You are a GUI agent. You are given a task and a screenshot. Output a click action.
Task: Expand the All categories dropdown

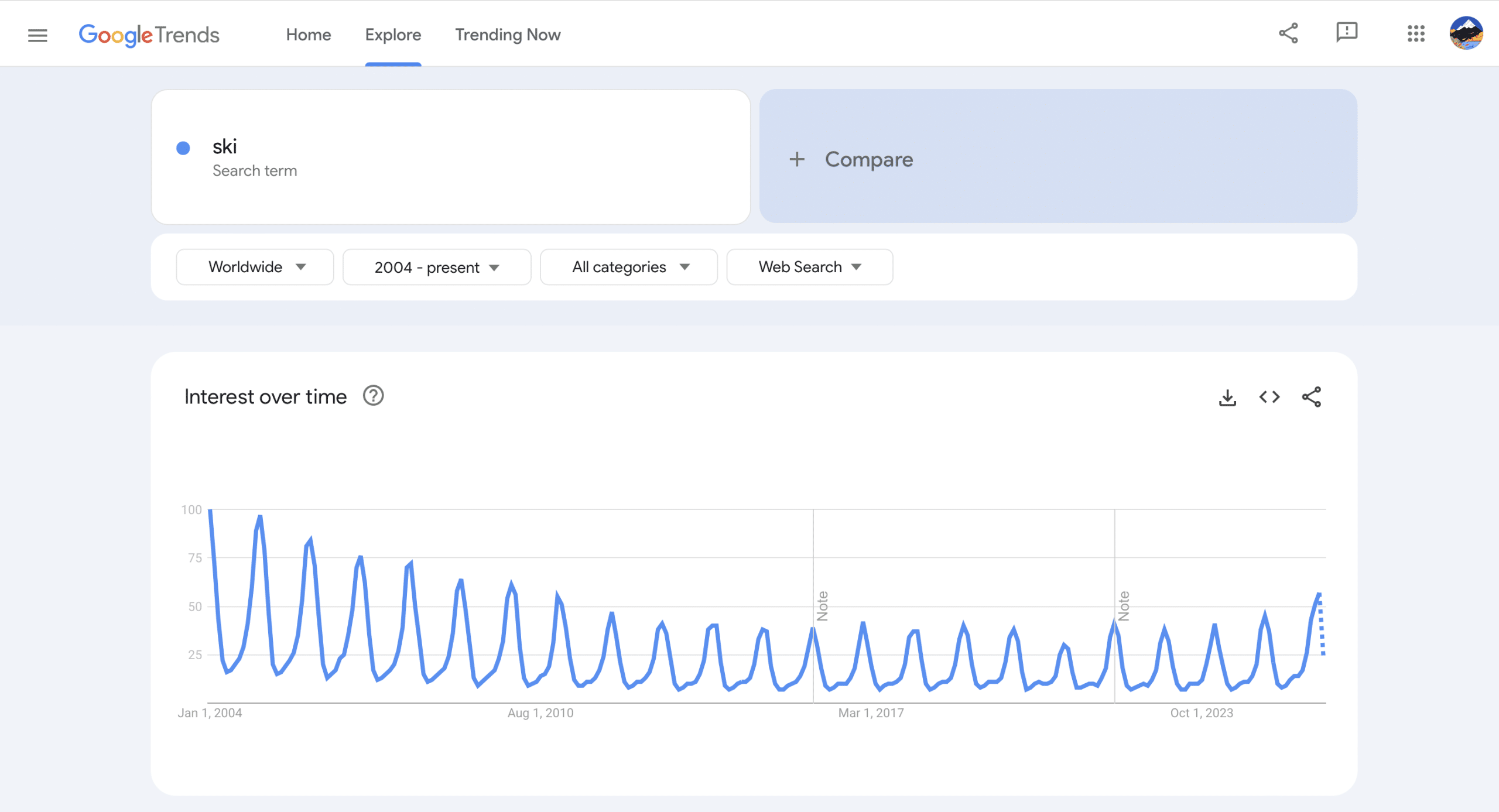(x=628, y=267)
